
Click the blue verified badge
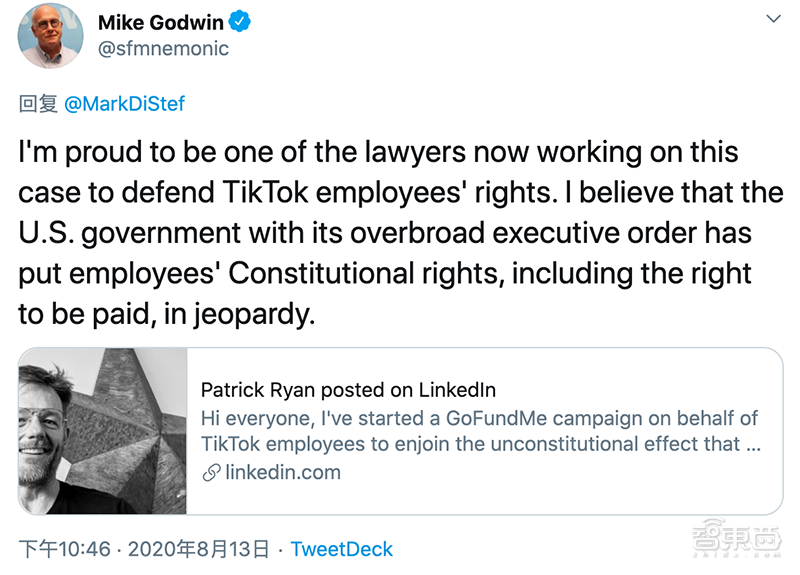click(x=238, y=20)
